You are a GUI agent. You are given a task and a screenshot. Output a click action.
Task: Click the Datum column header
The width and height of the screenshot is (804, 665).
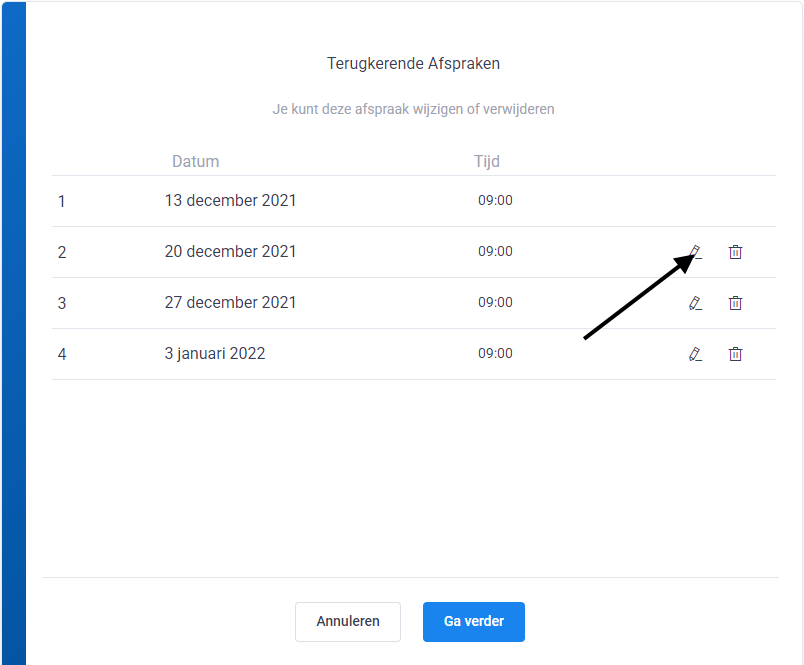tap(195, 162)
